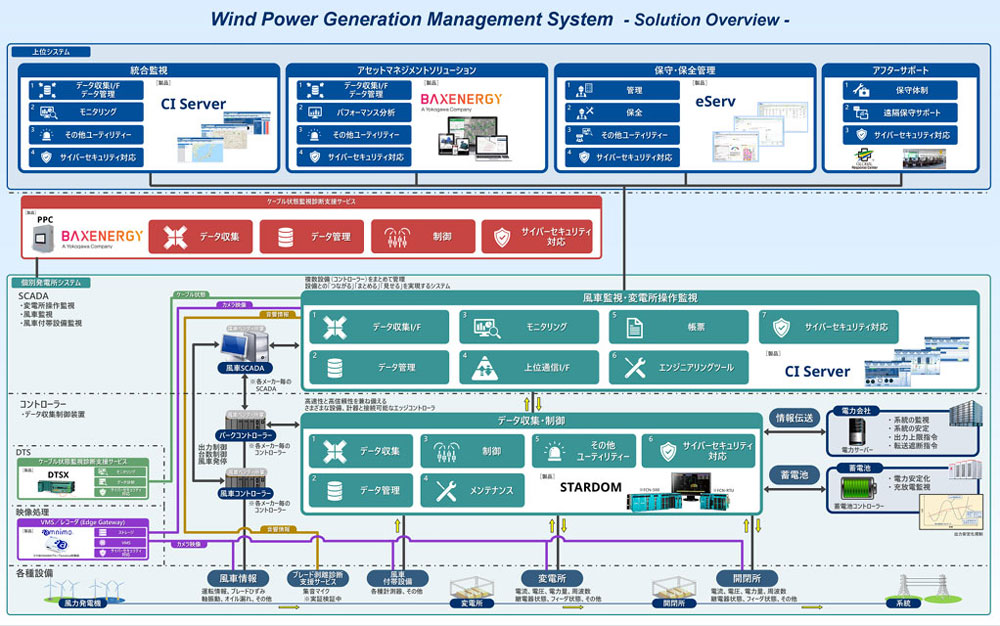The image size is (1000, 626).
Task: Click the メンテナンス wrench icon
Action: coord(446,490)
